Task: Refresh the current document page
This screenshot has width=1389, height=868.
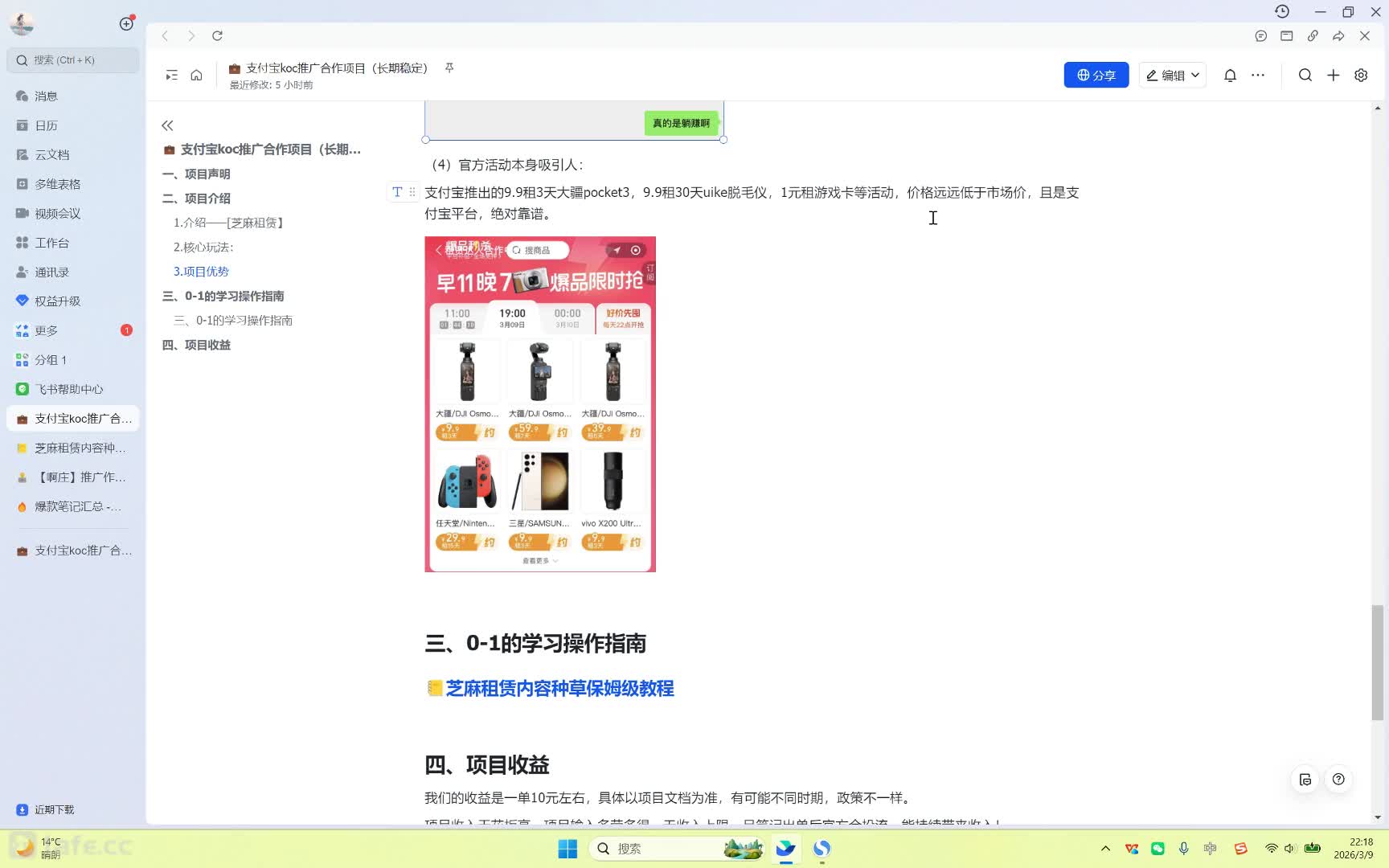Action: click(x=217, y=35)
